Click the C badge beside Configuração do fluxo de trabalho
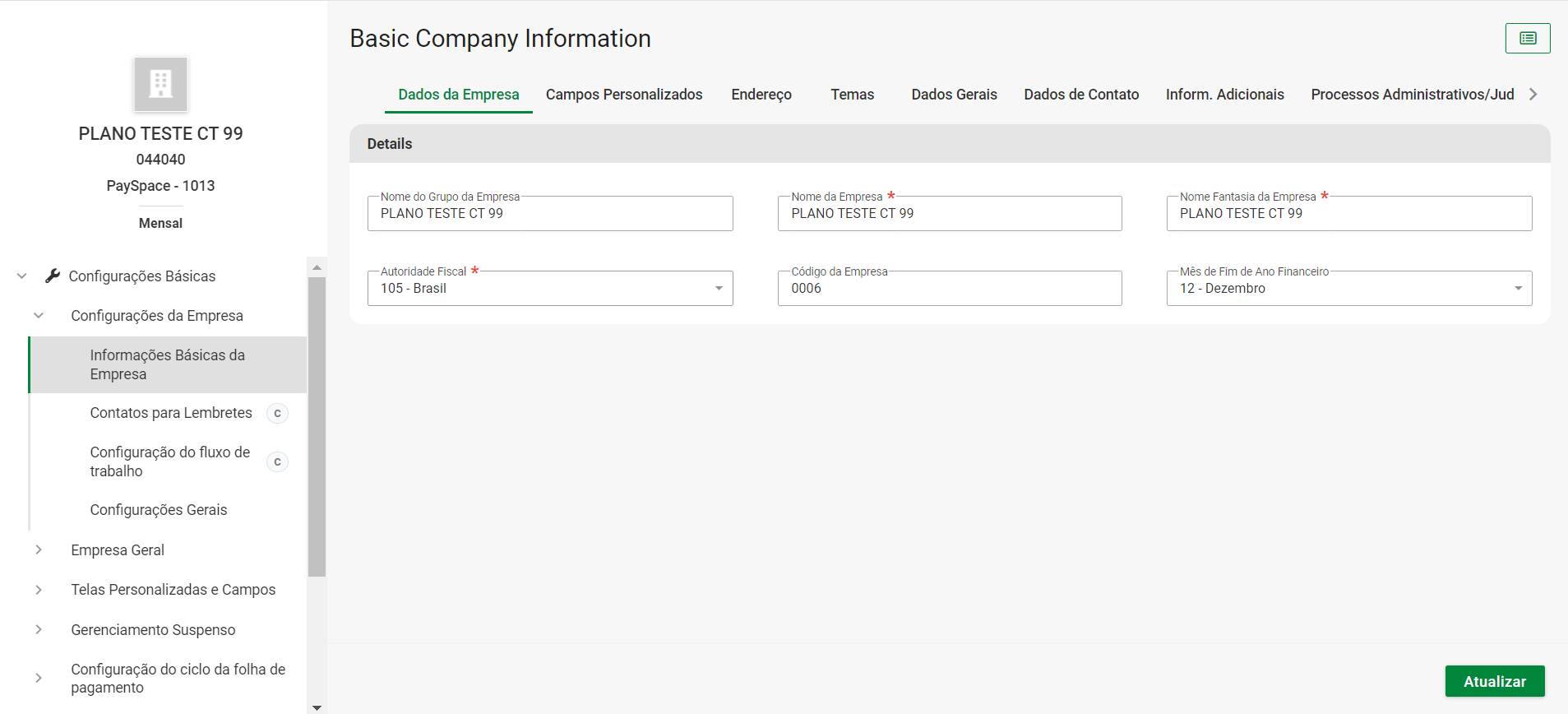Image resolution: width=1568 pixels, height=714 pixels. coord(277,462)
